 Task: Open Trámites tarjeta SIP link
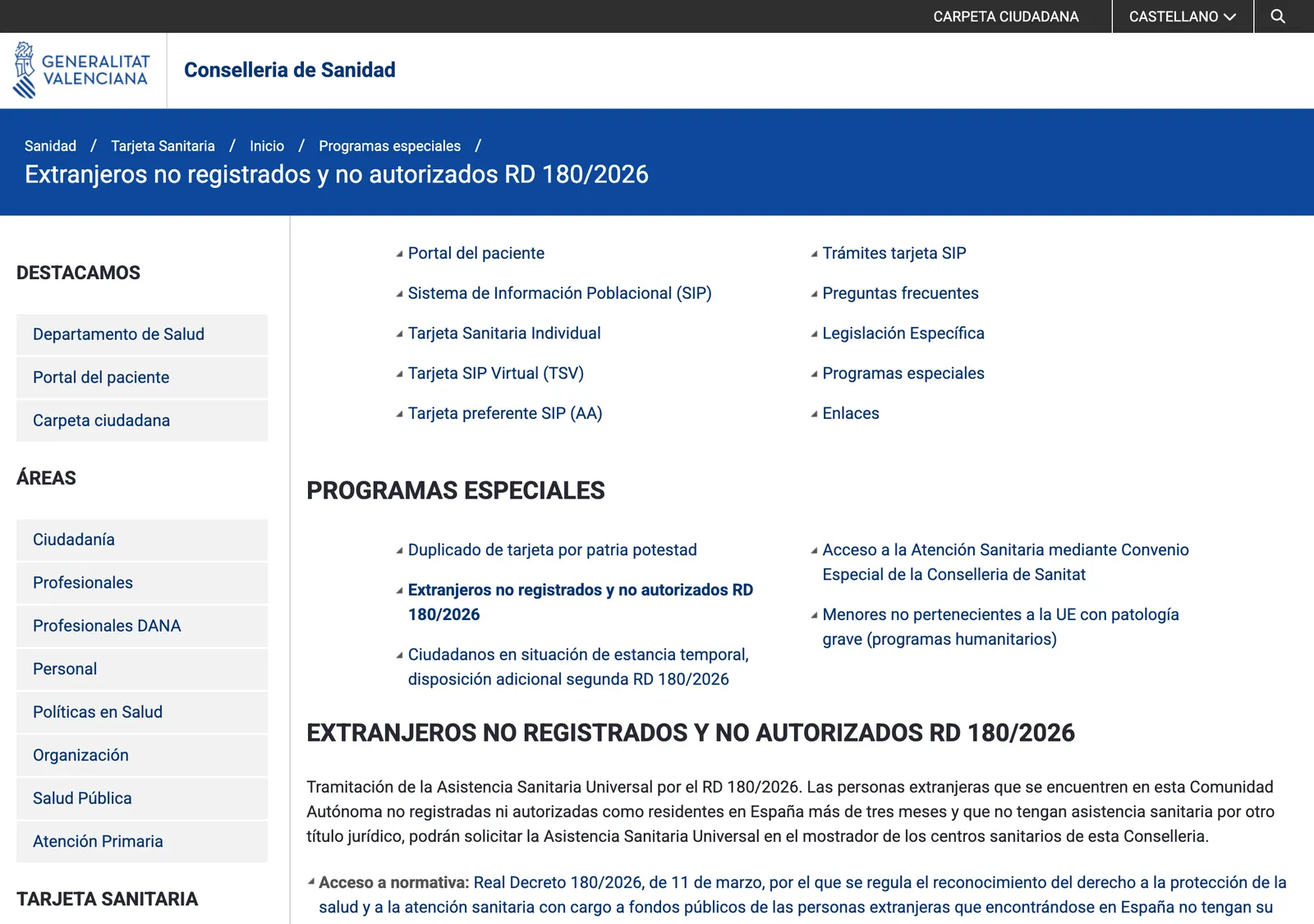(894, 253)
